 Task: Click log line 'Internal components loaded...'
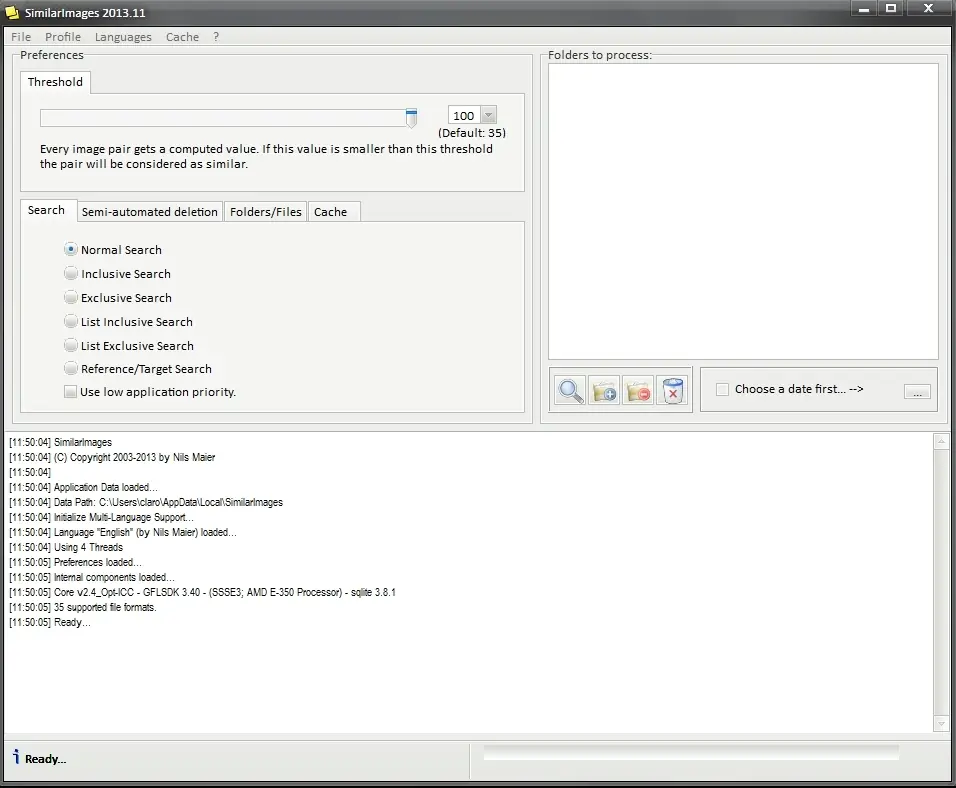91,577
